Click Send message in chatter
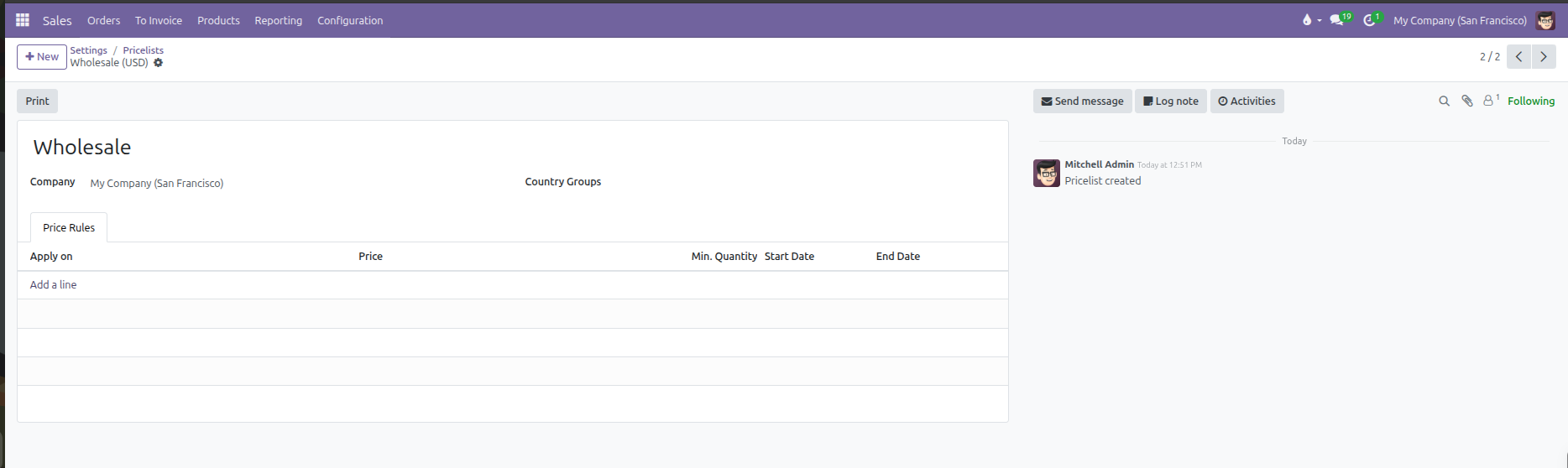The height and width of the screenshot is (468, 1568). point(1083,101)
